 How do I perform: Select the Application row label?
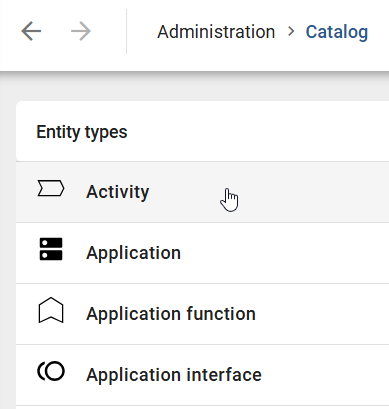click(x=133, y=253)
